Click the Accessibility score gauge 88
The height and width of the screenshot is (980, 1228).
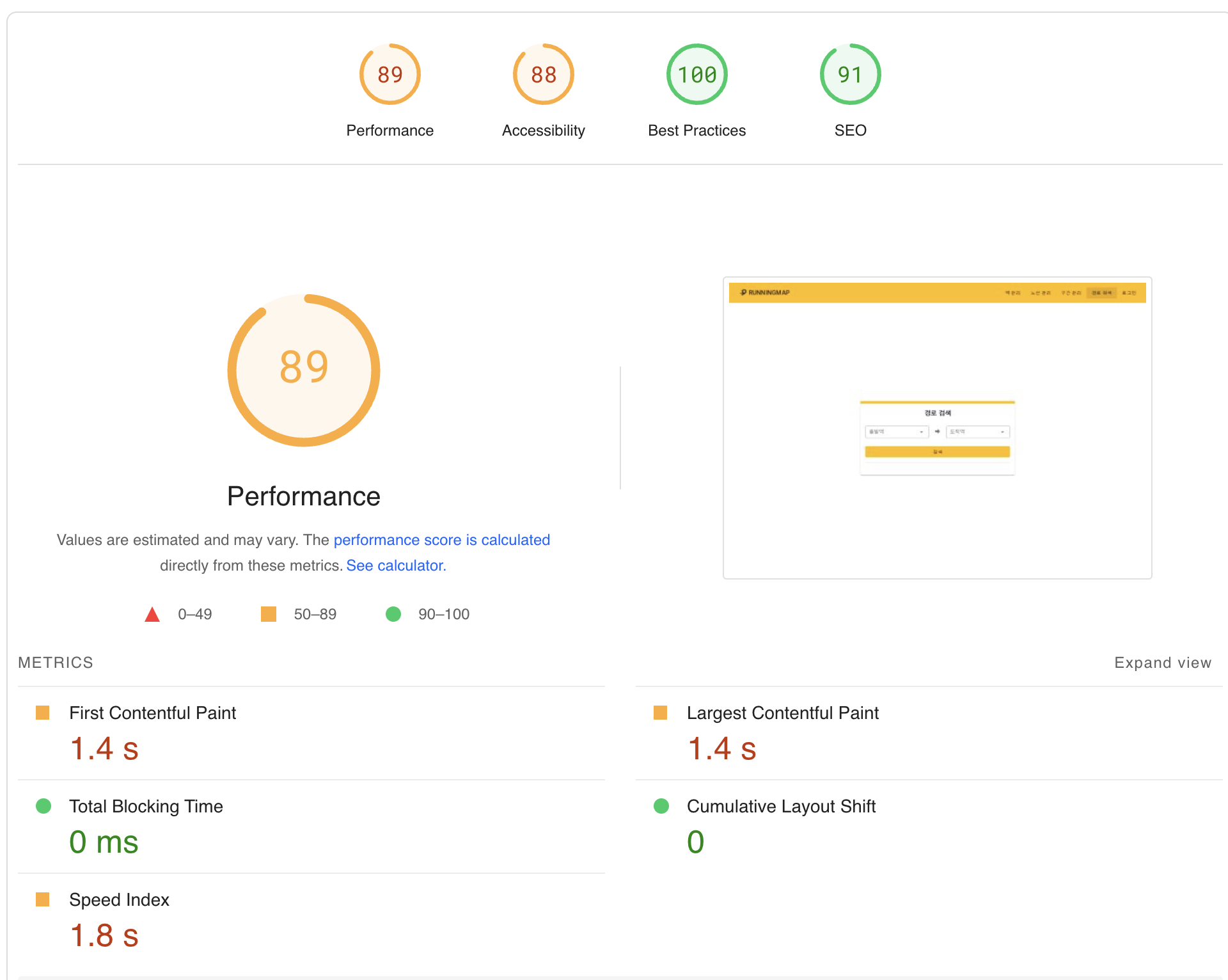[543, 75]
